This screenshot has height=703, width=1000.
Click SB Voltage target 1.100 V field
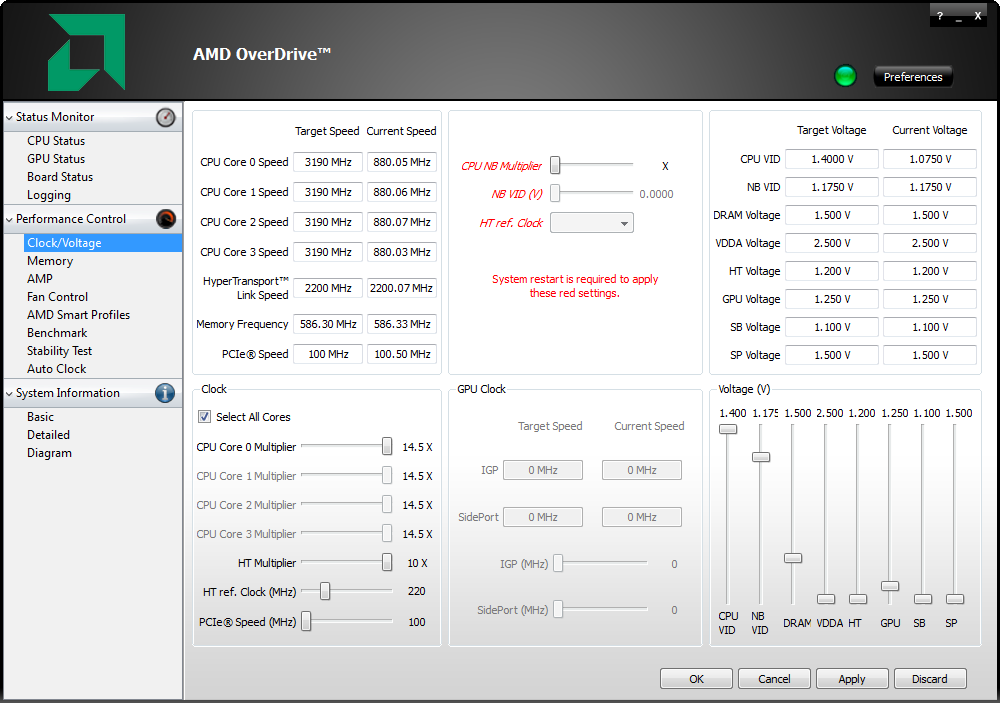click(832, 327)
